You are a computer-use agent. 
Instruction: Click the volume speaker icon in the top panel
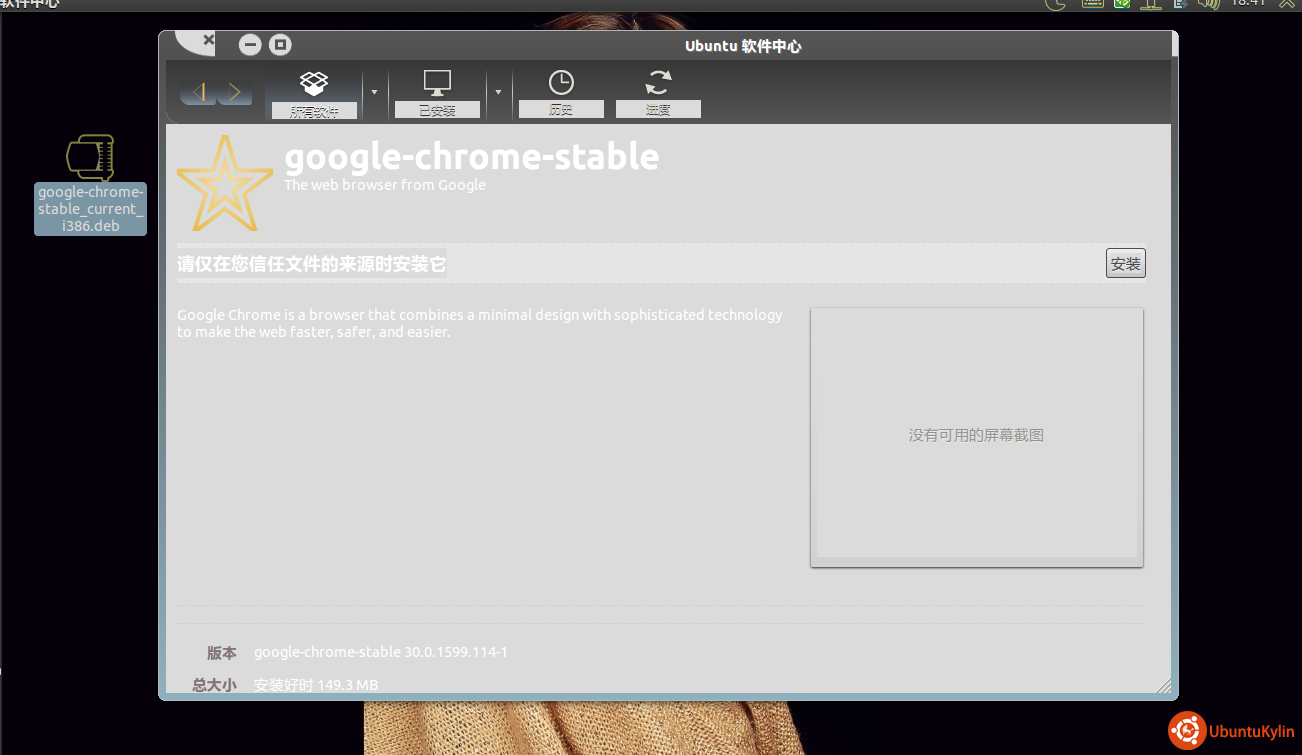pos(1208,3)
